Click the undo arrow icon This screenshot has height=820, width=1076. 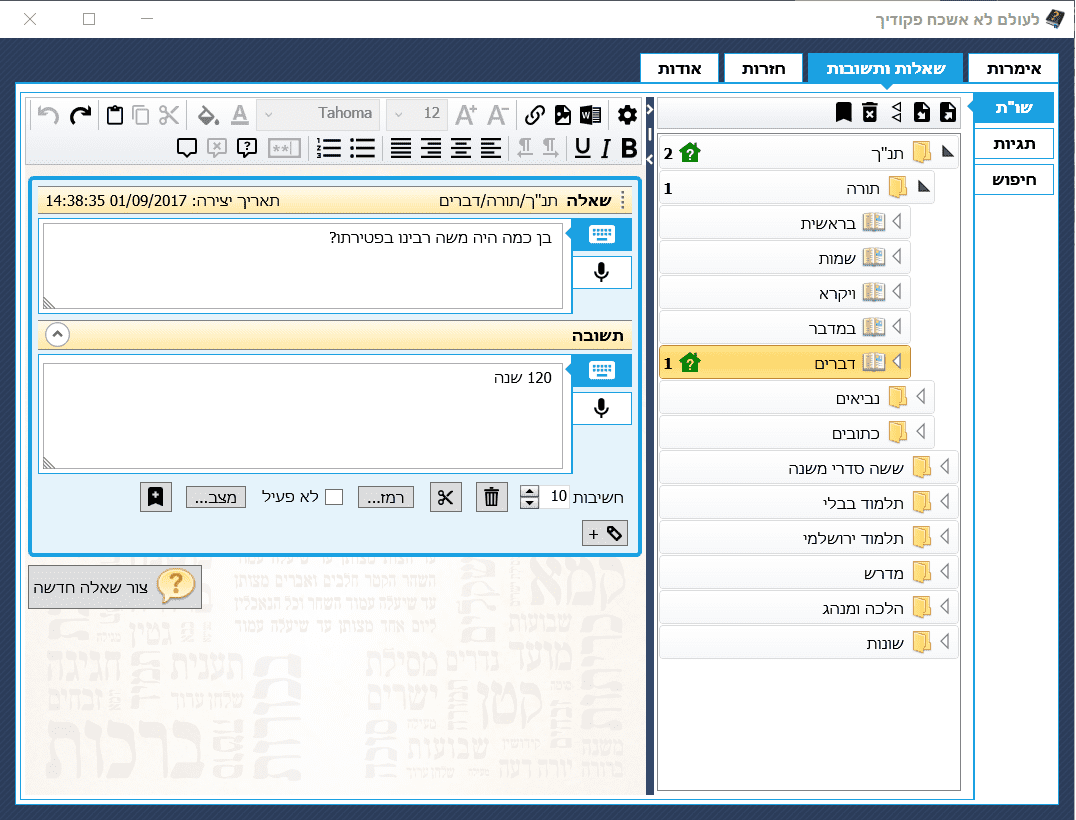[x=48, y=115]
